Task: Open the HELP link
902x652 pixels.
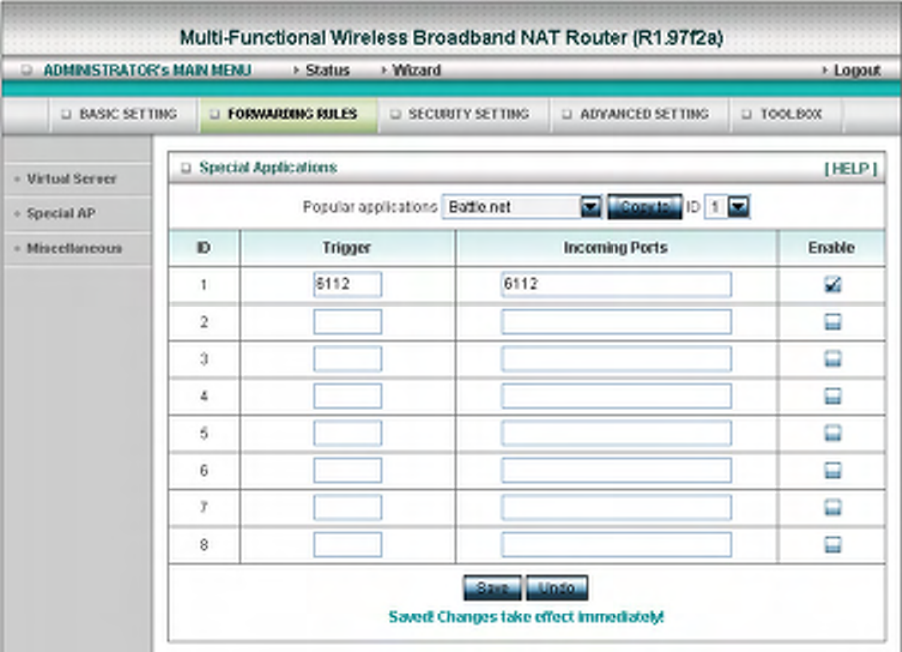Action: [x=850, y=169]
